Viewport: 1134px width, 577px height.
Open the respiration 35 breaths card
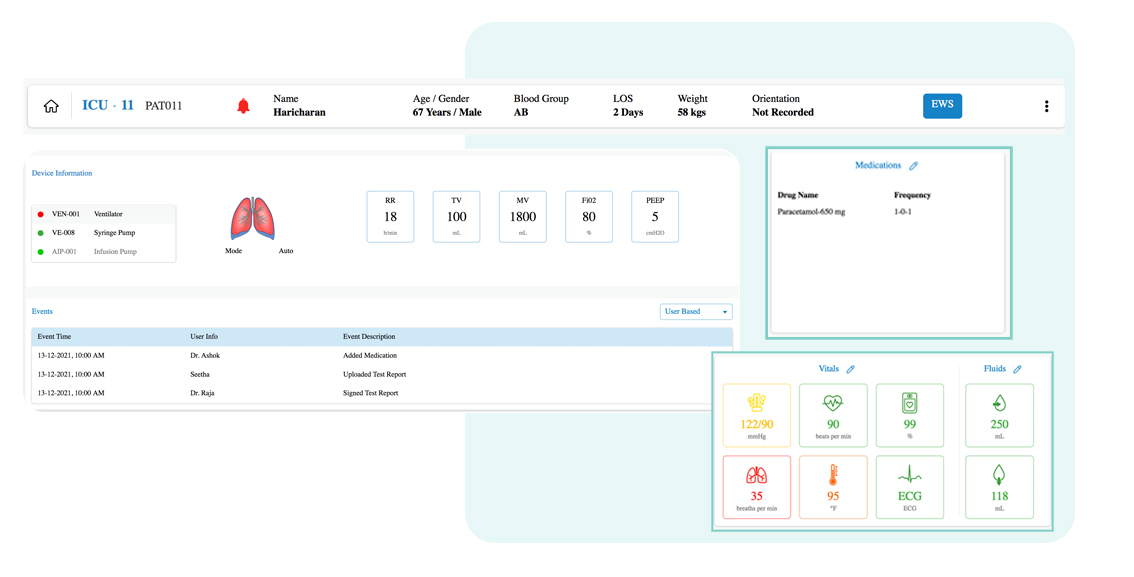756,487
